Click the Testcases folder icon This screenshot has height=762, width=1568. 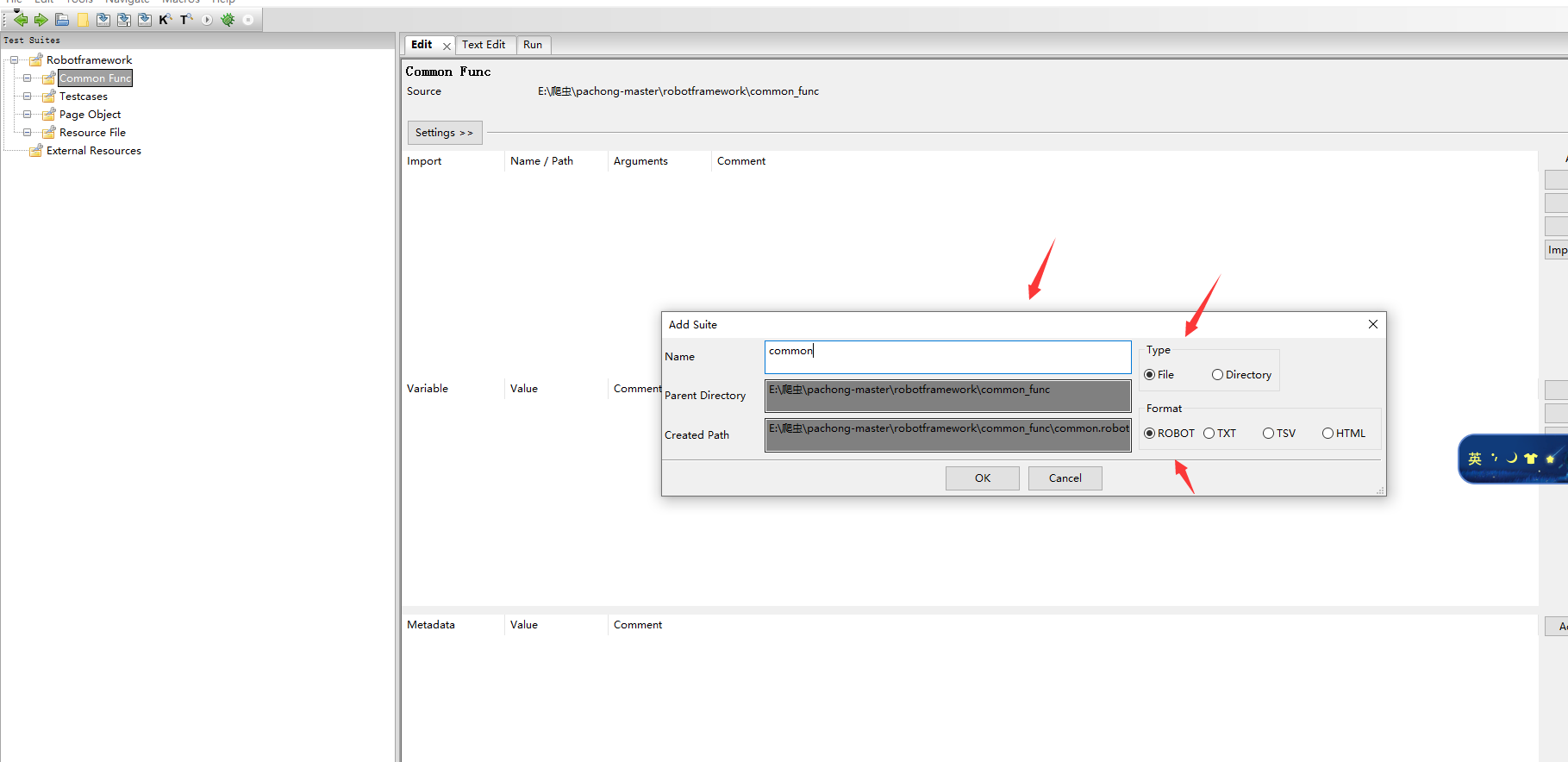coord(48,96)
